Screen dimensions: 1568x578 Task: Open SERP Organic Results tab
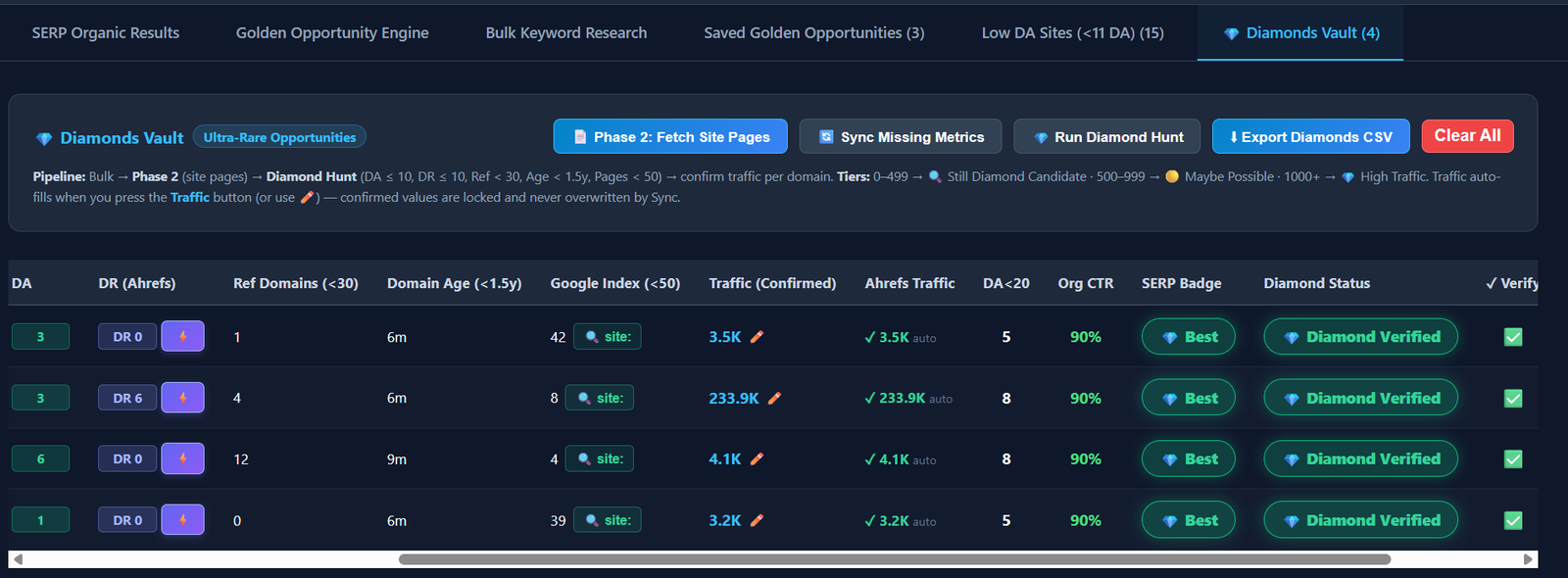(106, 32)
